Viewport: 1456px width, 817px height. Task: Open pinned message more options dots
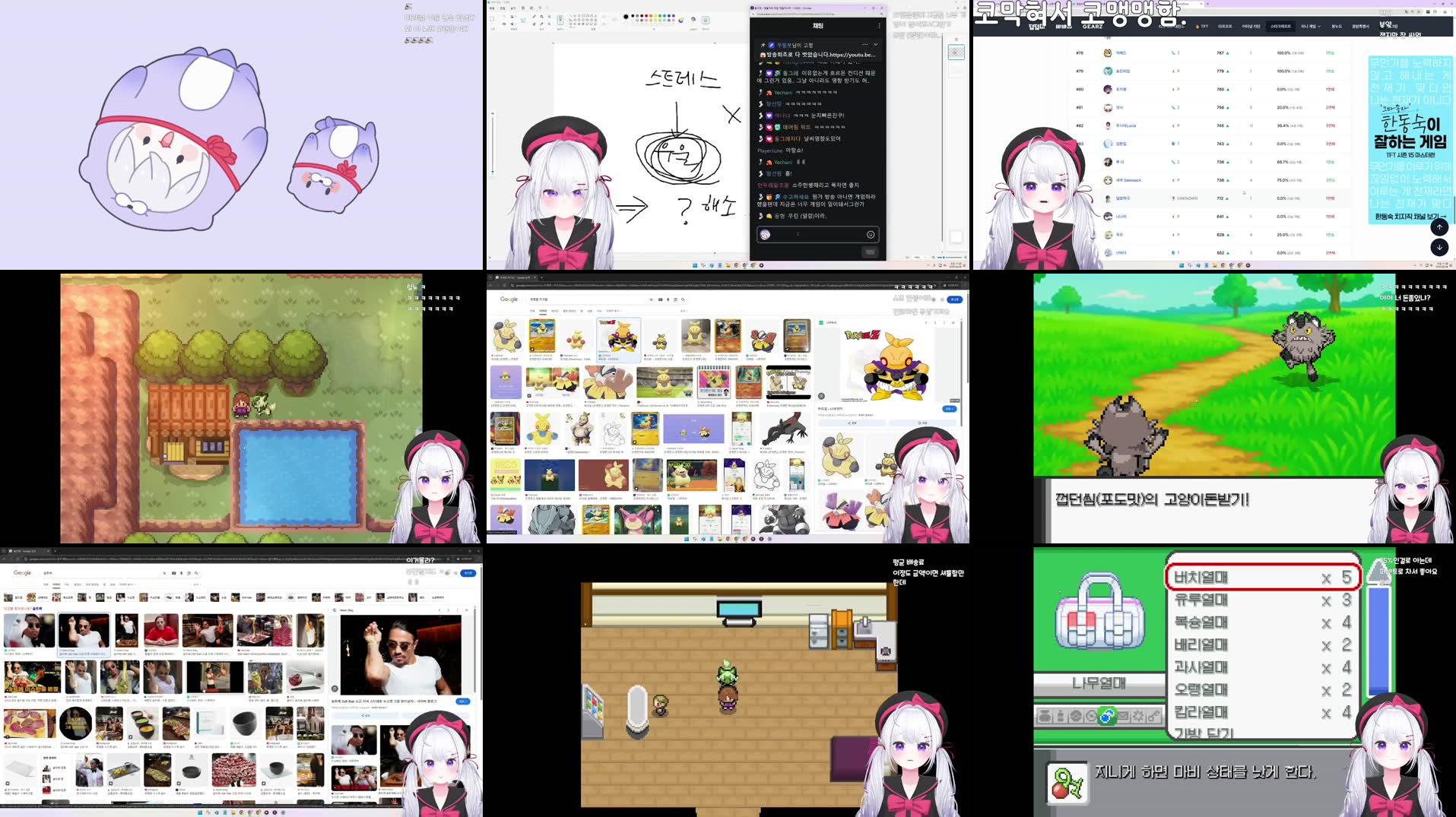865,45
